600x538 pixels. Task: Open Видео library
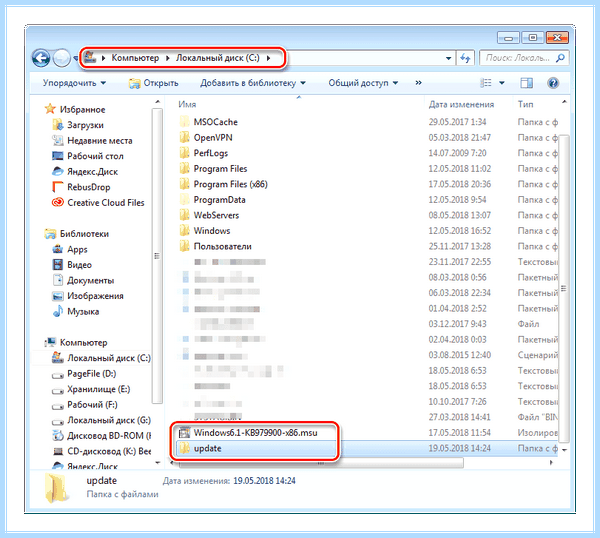tap(79, 265)
